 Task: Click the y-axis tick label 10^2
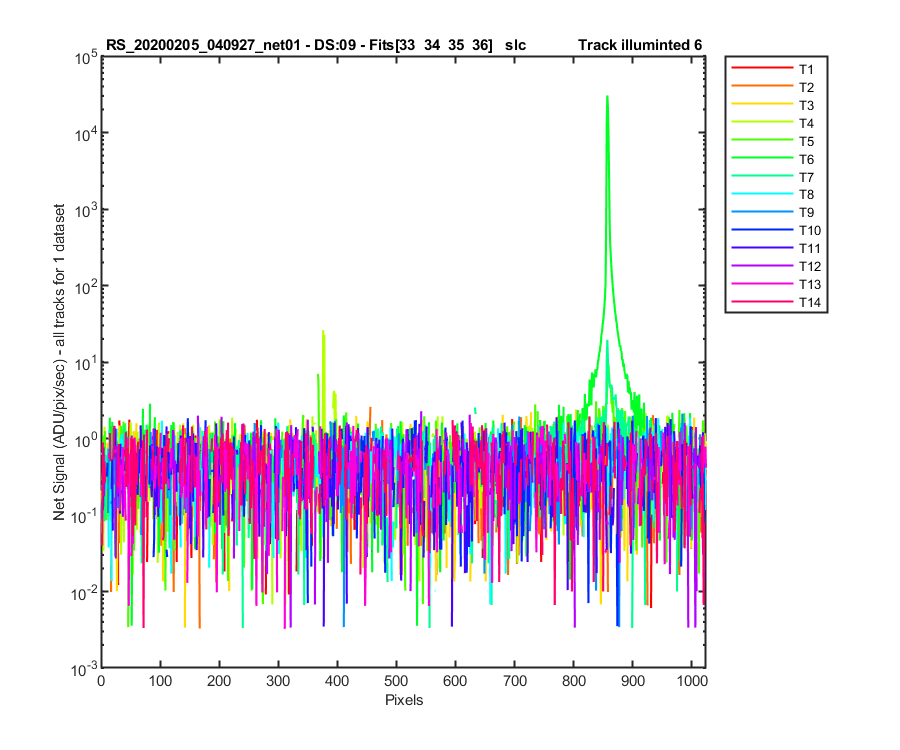coord(86,287)
